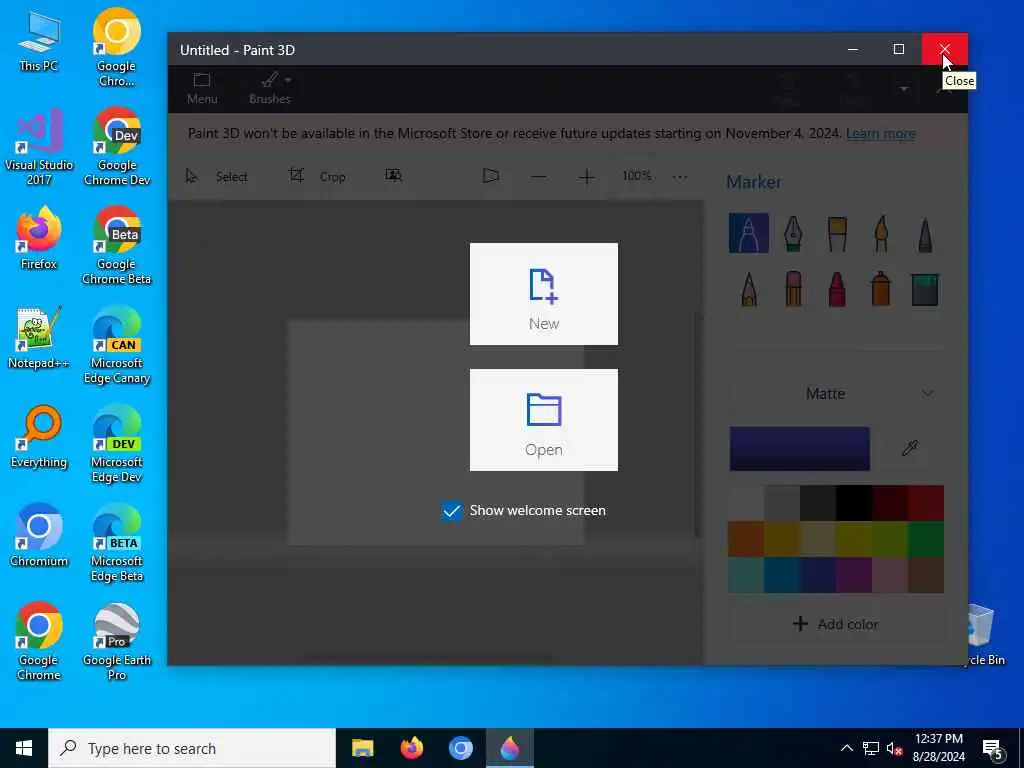Select the Spray can brush
This screenshot has height=768, width=1024.
pyautogui.click(x=880, y=288)
